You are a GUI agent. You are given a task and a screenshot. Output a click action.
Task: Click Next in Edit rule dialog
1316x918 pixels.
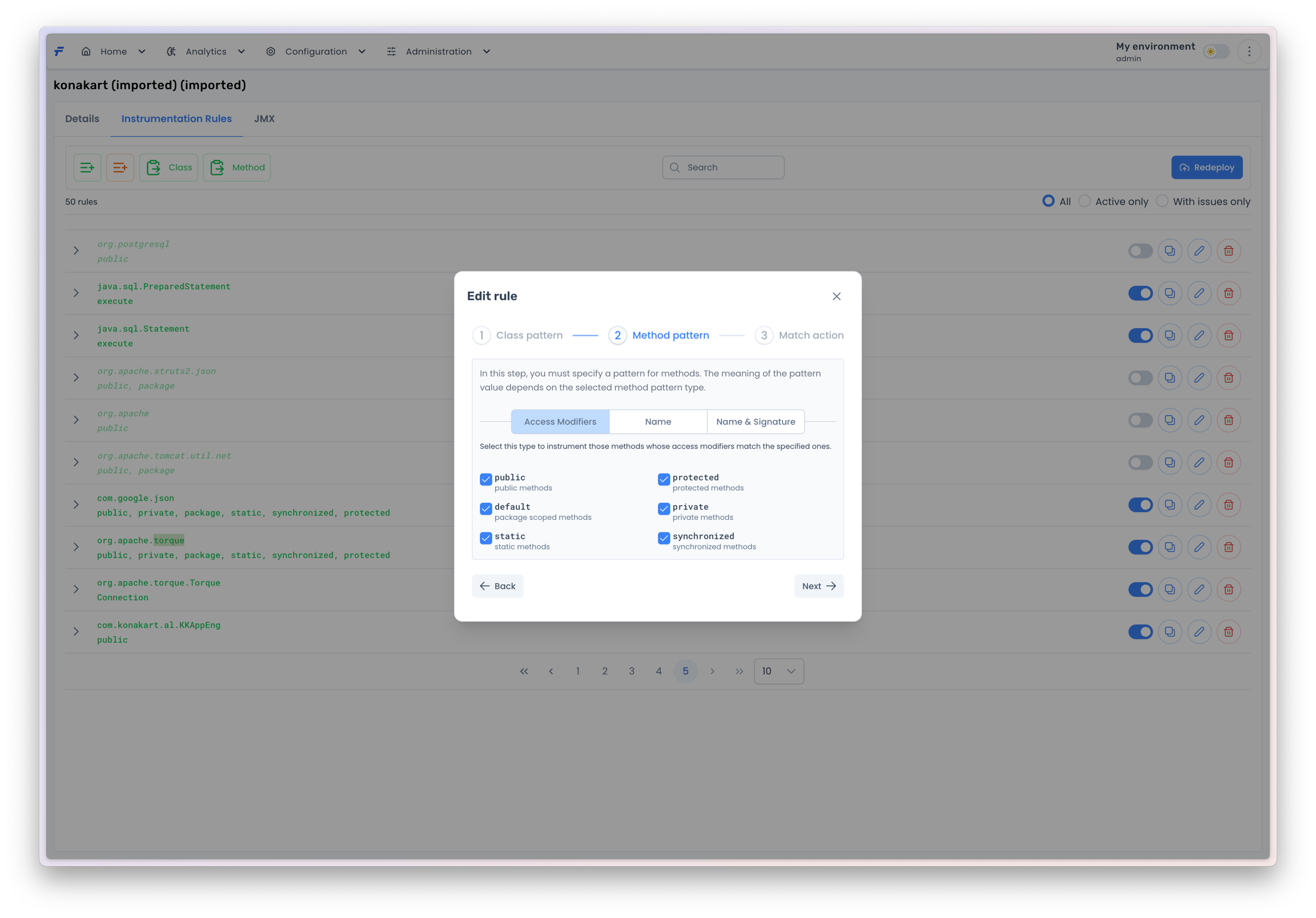coord(819,586)
